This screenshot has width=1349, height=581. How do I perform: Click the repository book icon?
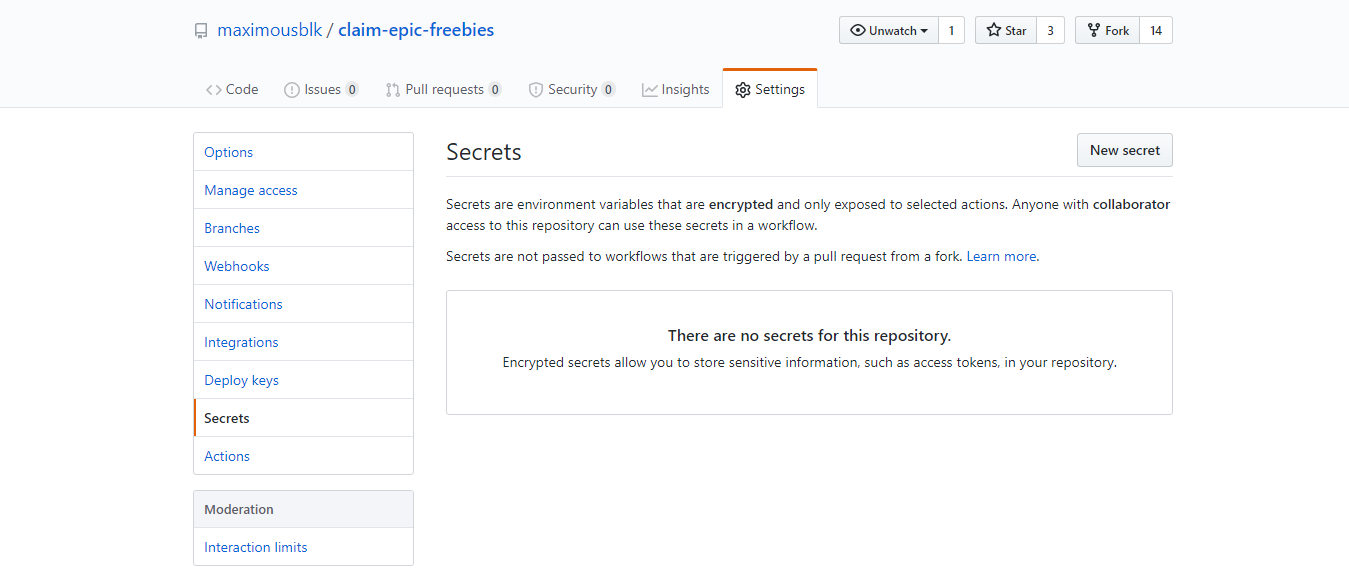pos(202,31)
